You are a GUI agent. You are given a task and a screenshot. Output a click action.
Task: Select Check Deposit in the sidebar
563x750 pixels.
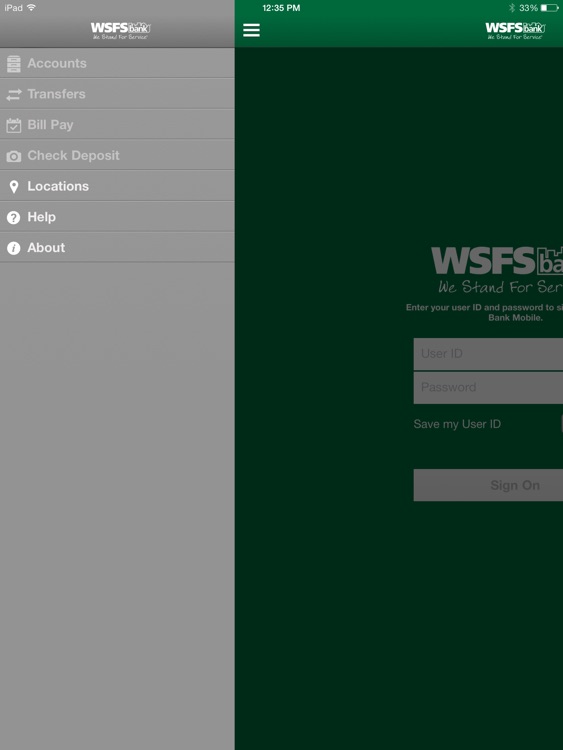(117, 155)
